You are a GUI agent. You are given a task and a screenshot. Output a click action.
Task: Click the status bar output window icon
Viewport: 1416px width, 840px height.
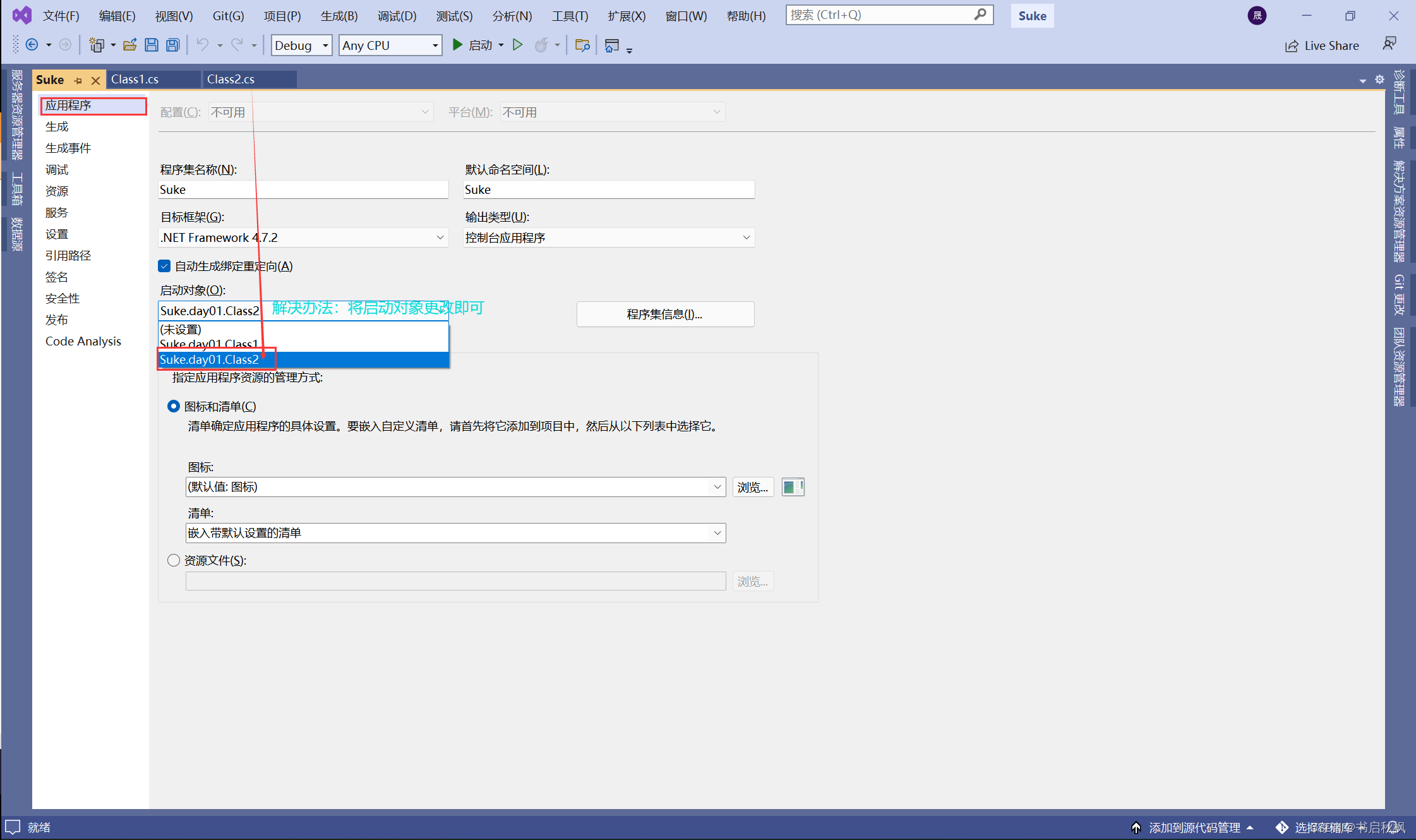click(x=13, y=827)
